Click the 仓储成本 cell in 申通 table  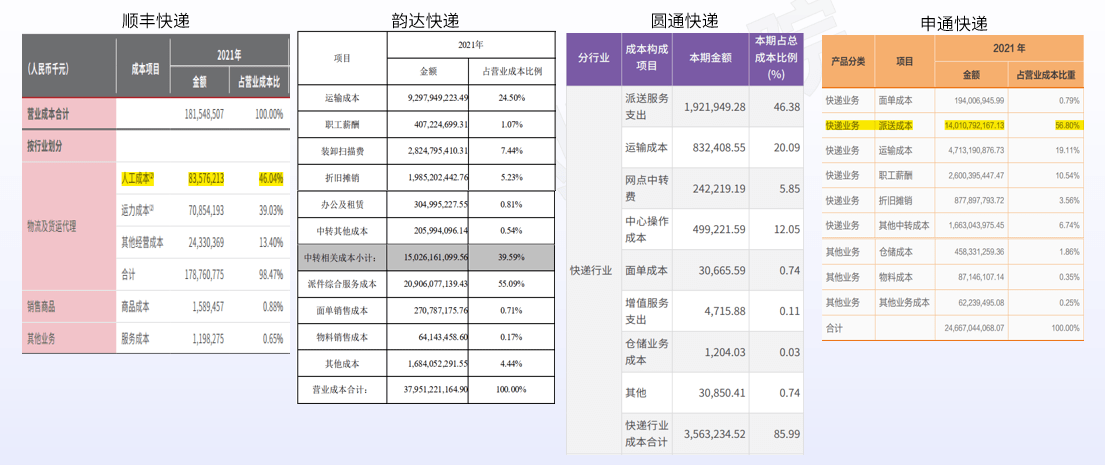[896, 252]
